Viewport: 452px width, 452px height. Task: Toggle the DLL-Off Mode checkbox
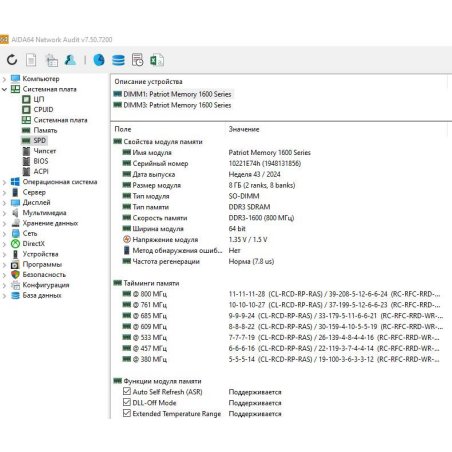click(x=127, y=402)
